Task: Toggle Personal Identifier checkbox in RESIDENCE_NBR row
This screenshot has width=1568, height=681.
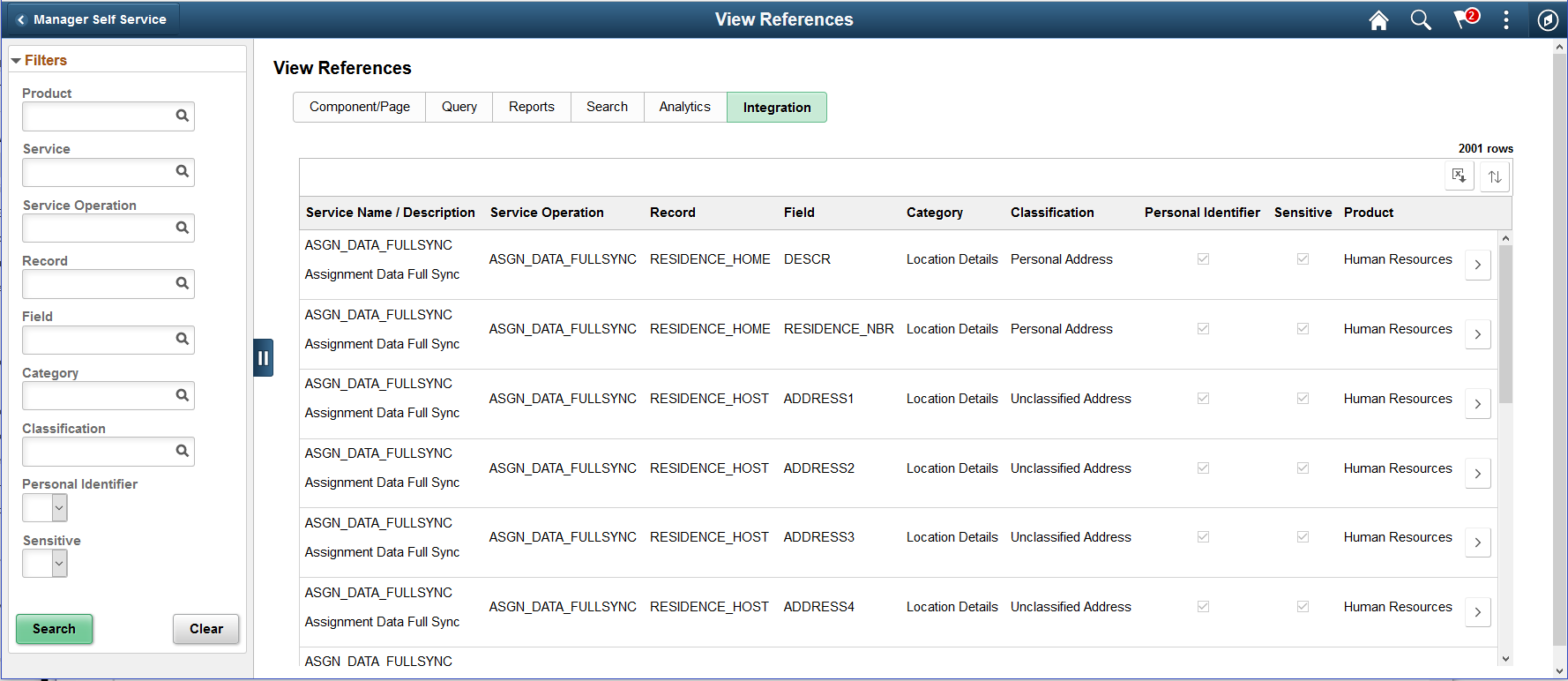Action: [x=1203, y=329]
